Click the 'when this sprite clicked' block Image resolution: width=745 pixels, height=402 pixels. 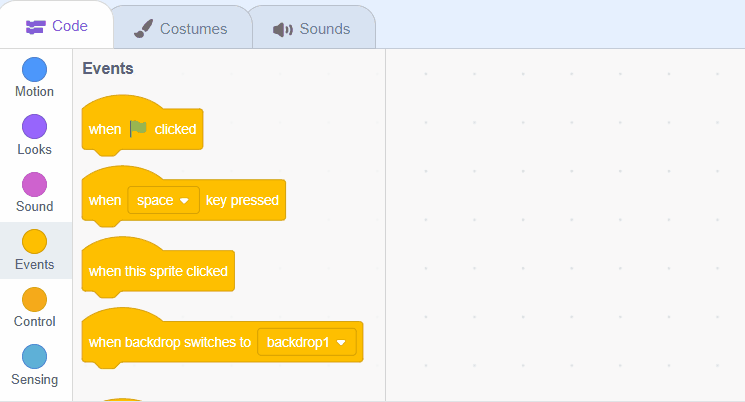(158, 271)
